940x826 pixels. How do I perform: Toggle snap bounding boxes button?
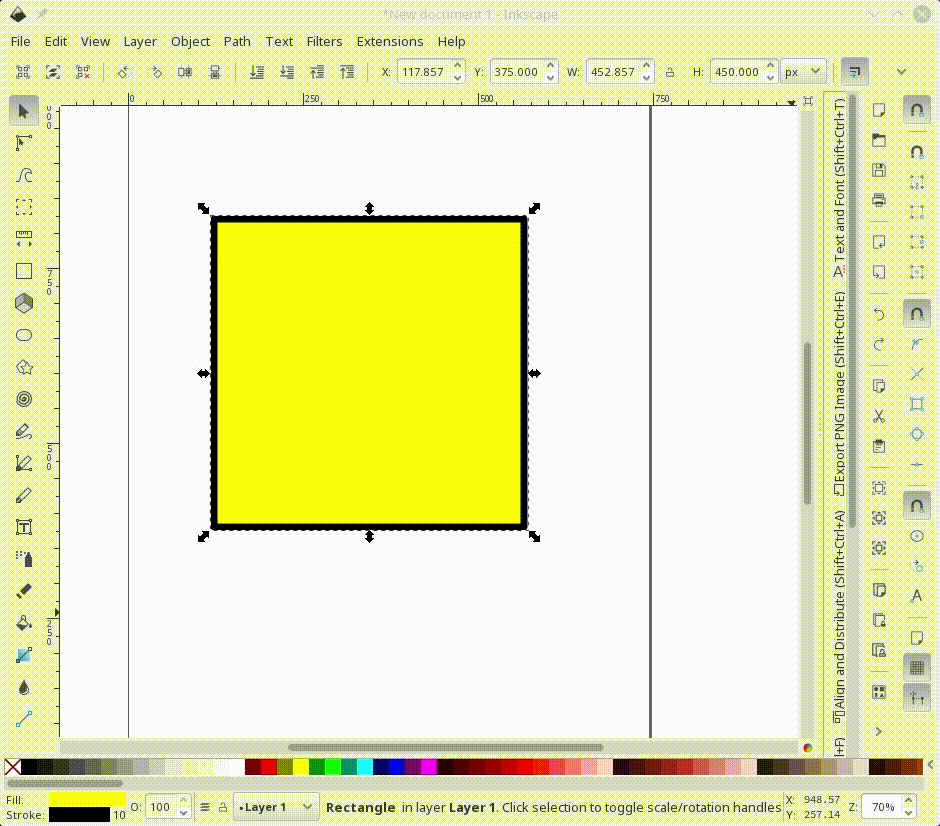(x=917, y=152)
